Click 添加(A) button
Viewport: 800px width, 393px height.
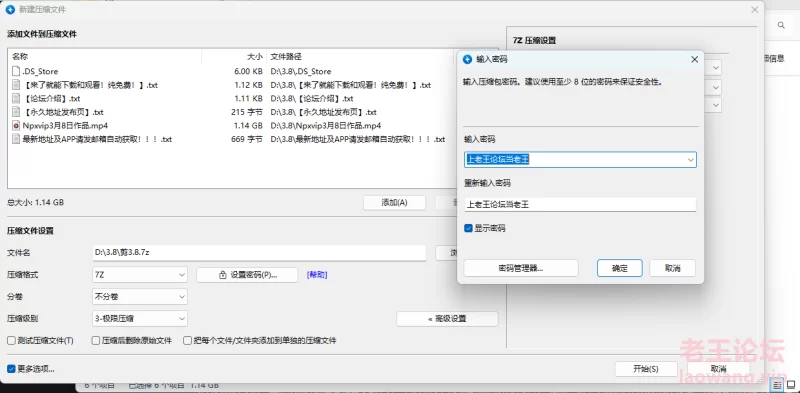(x=394, y=203)
